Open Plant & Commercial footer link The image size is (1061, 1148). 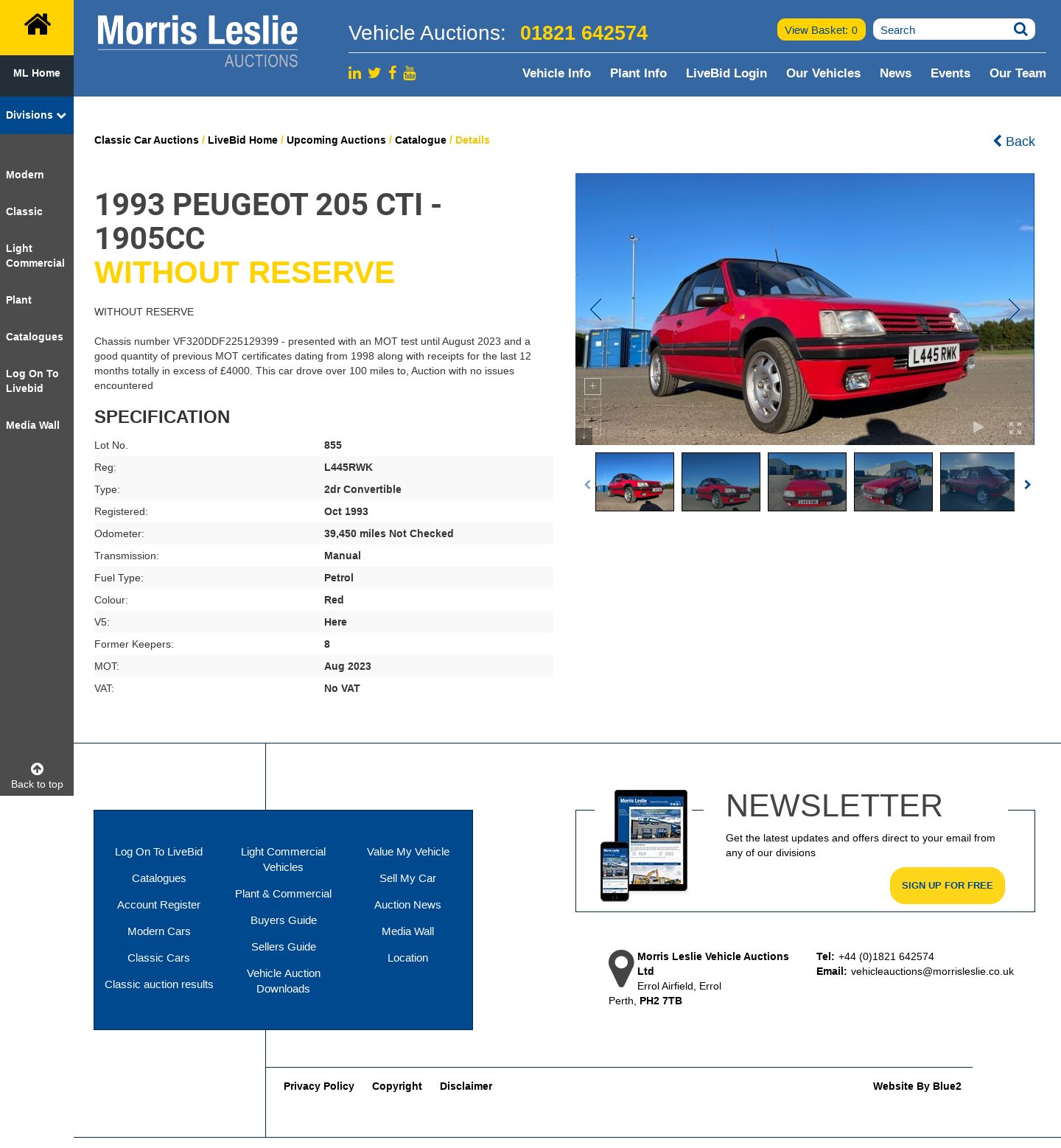(x=284, y=894)
